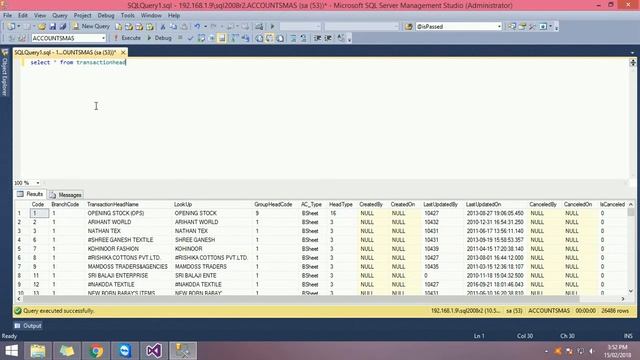Click the Start debugging play icon in top toolbar
The width and height of the screenshot is (640, 360).
[x=272, y=27]
